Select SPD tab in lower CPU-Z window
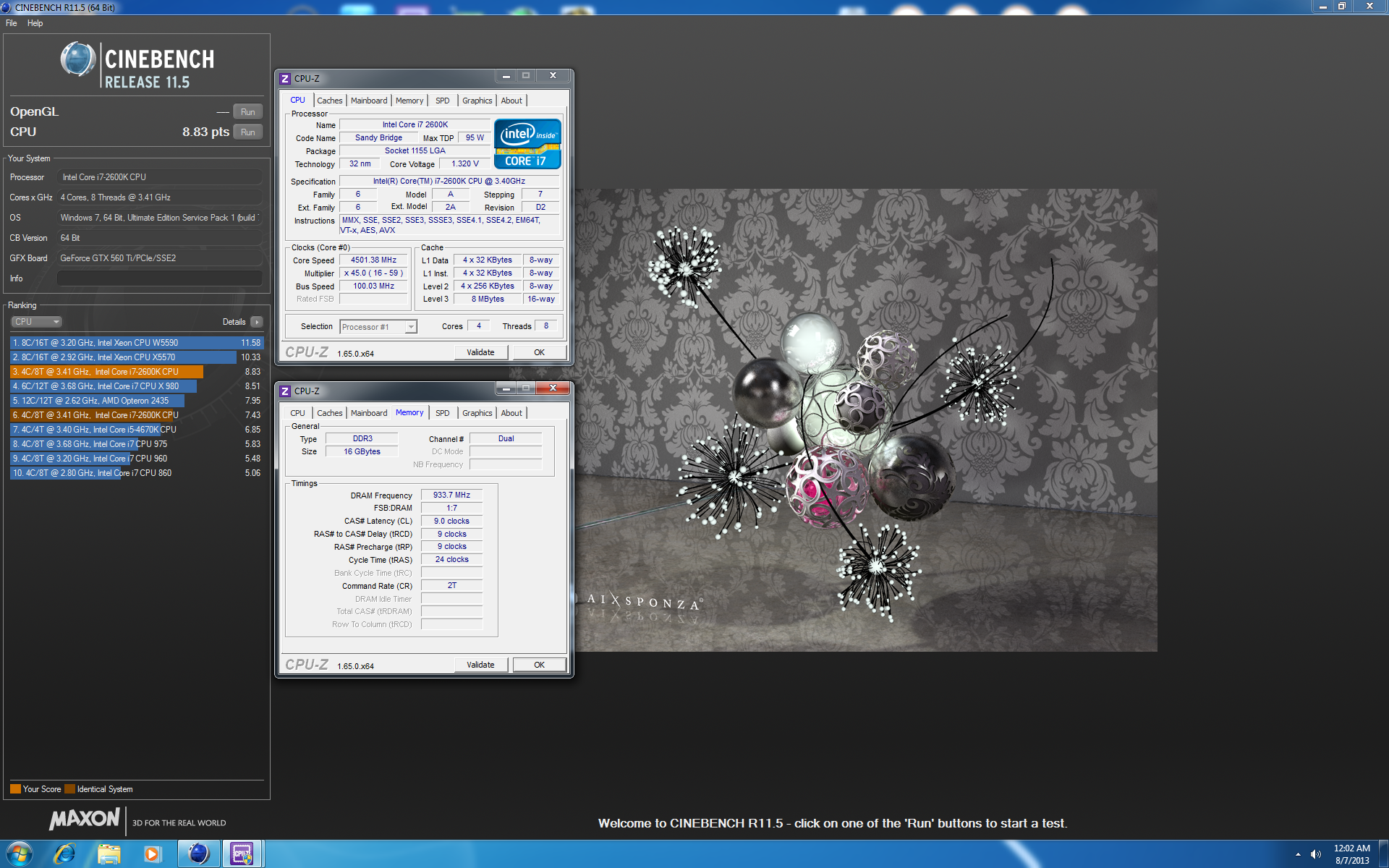 (443, 413)
